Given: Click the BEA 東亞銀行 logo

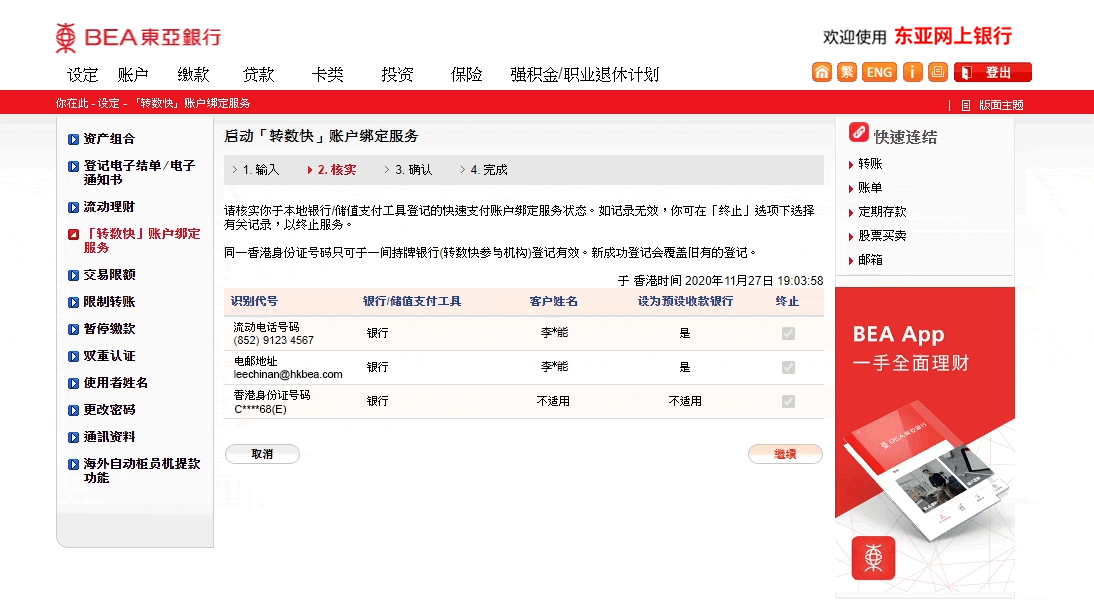Looking at the screenshot, I should pos(138,37).
